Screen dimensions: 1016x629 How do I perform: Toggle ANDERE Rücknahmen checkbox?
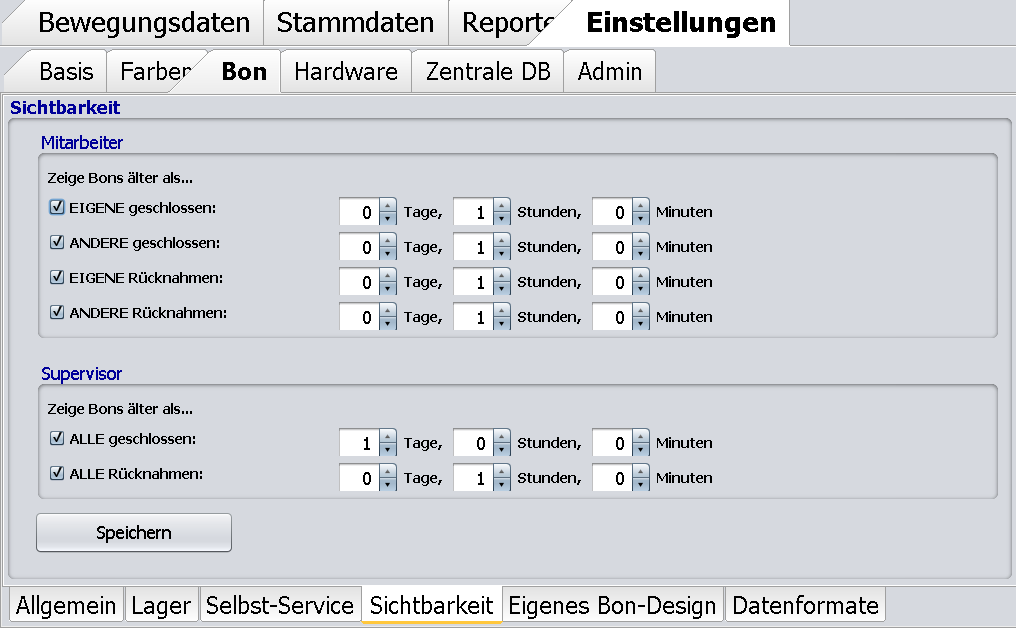[57, 313]
